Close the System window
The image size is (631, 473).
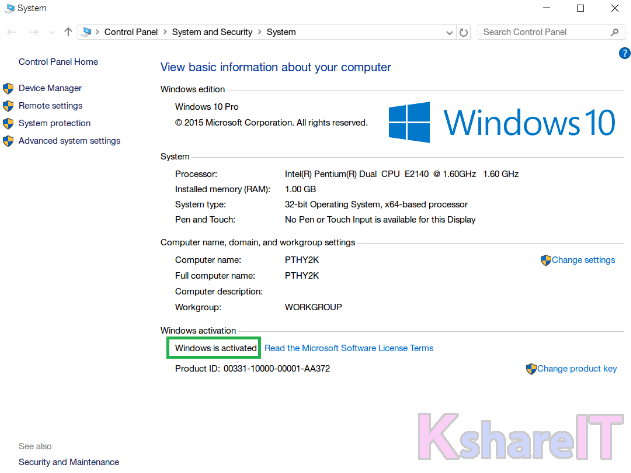coord(615,8)
